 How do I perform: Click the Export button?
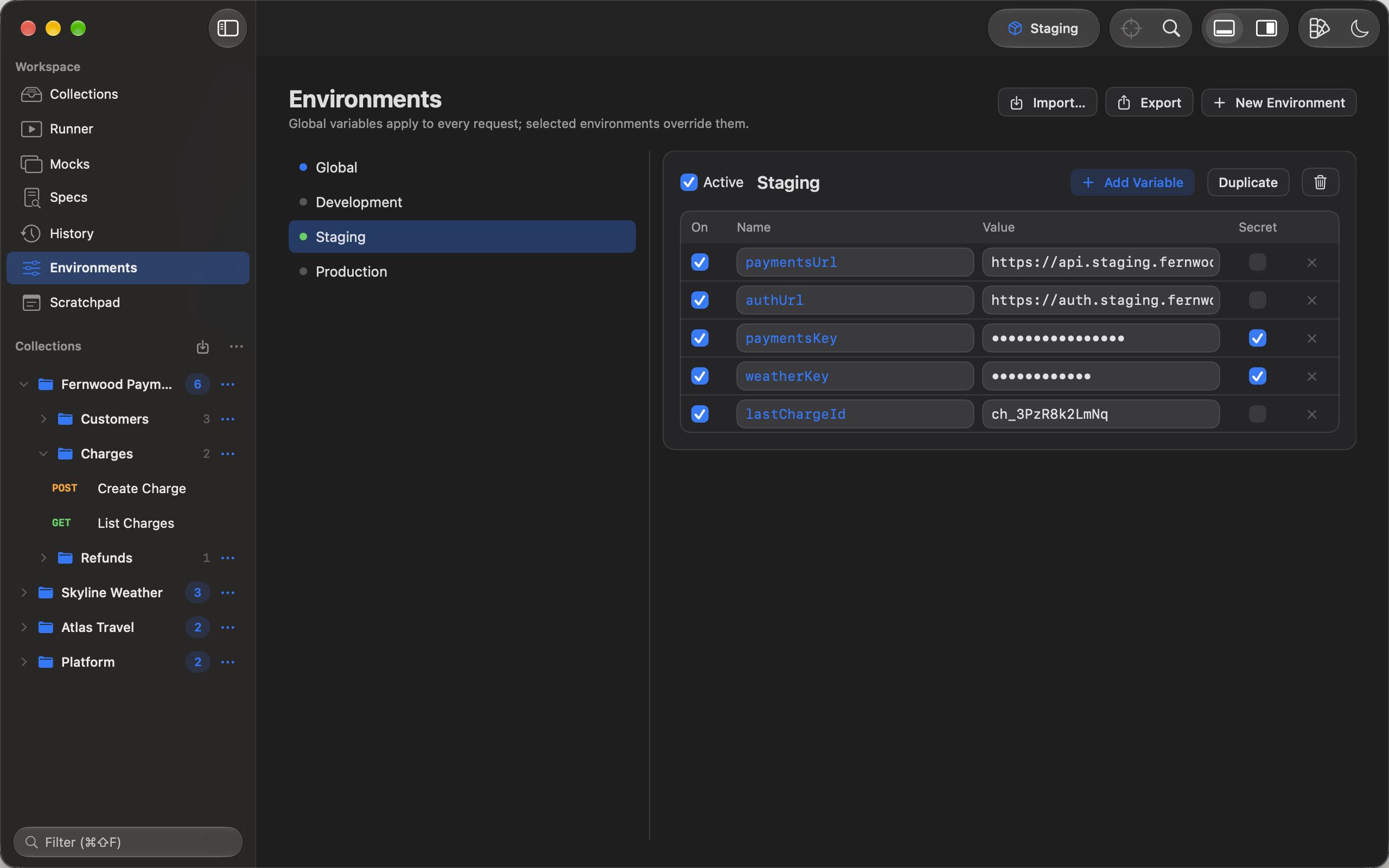click(1149, 103)
